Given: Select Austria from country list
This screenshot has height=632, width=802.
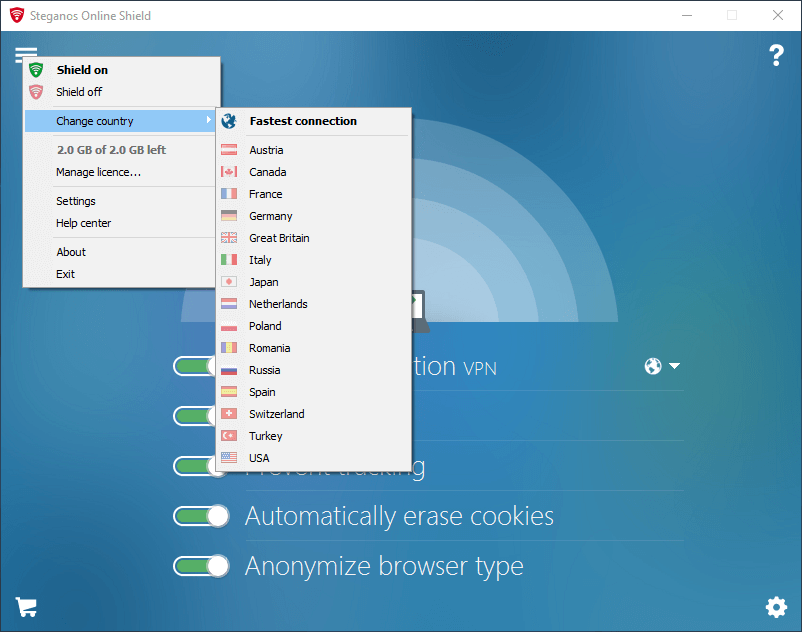Looking at the screenshot, I should tap(314, 150).
